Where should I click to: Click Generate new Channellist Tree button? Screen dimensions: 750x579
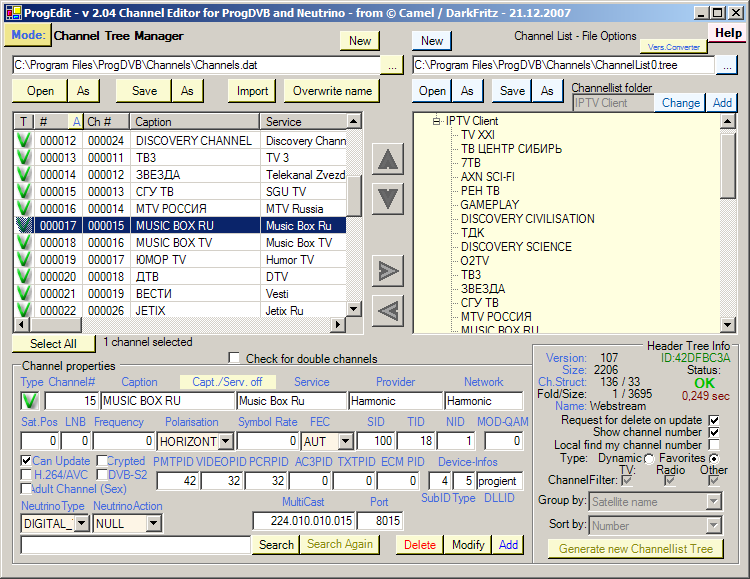(635, 549)
